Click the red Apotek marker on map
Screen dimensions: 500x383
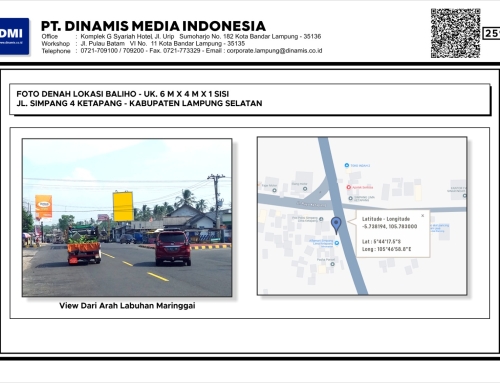coord(349,187)
